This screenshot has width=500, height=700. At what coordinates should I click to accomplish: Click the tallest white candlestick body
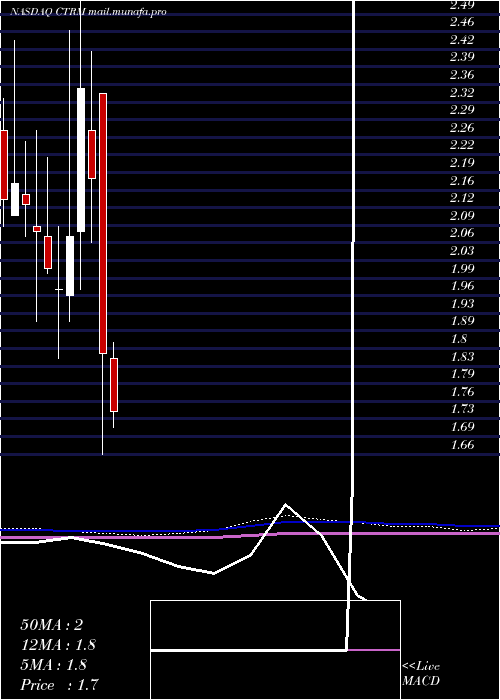tap(81, 160)
